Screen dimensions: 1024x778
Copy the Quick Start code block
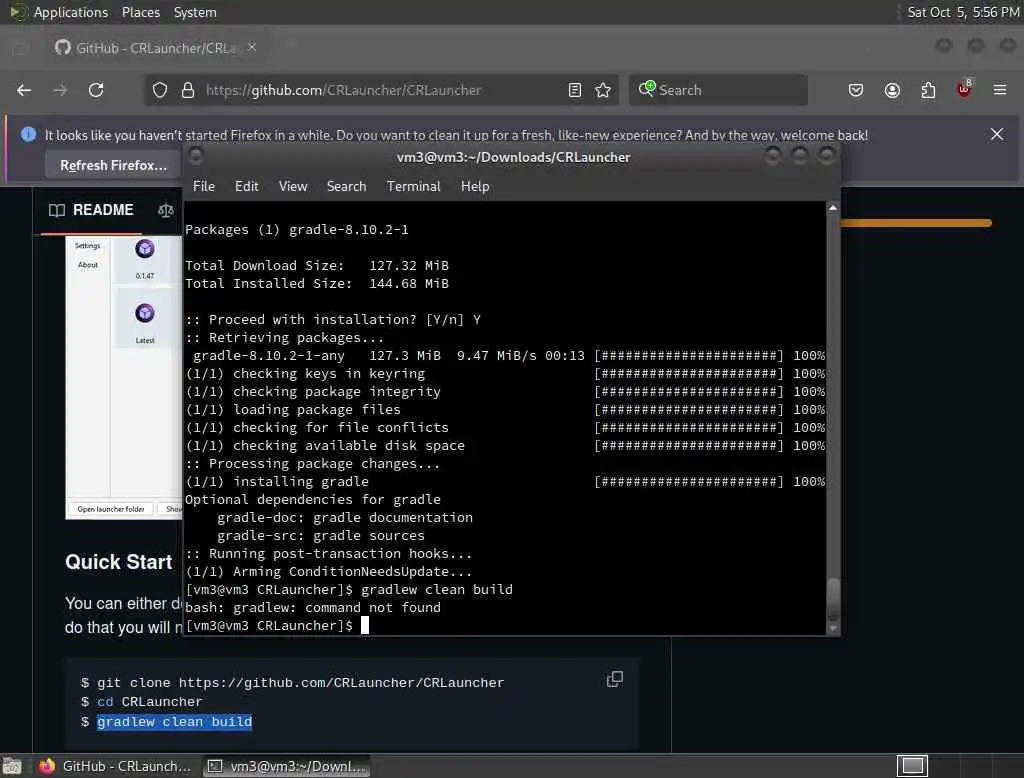point(615,679)
